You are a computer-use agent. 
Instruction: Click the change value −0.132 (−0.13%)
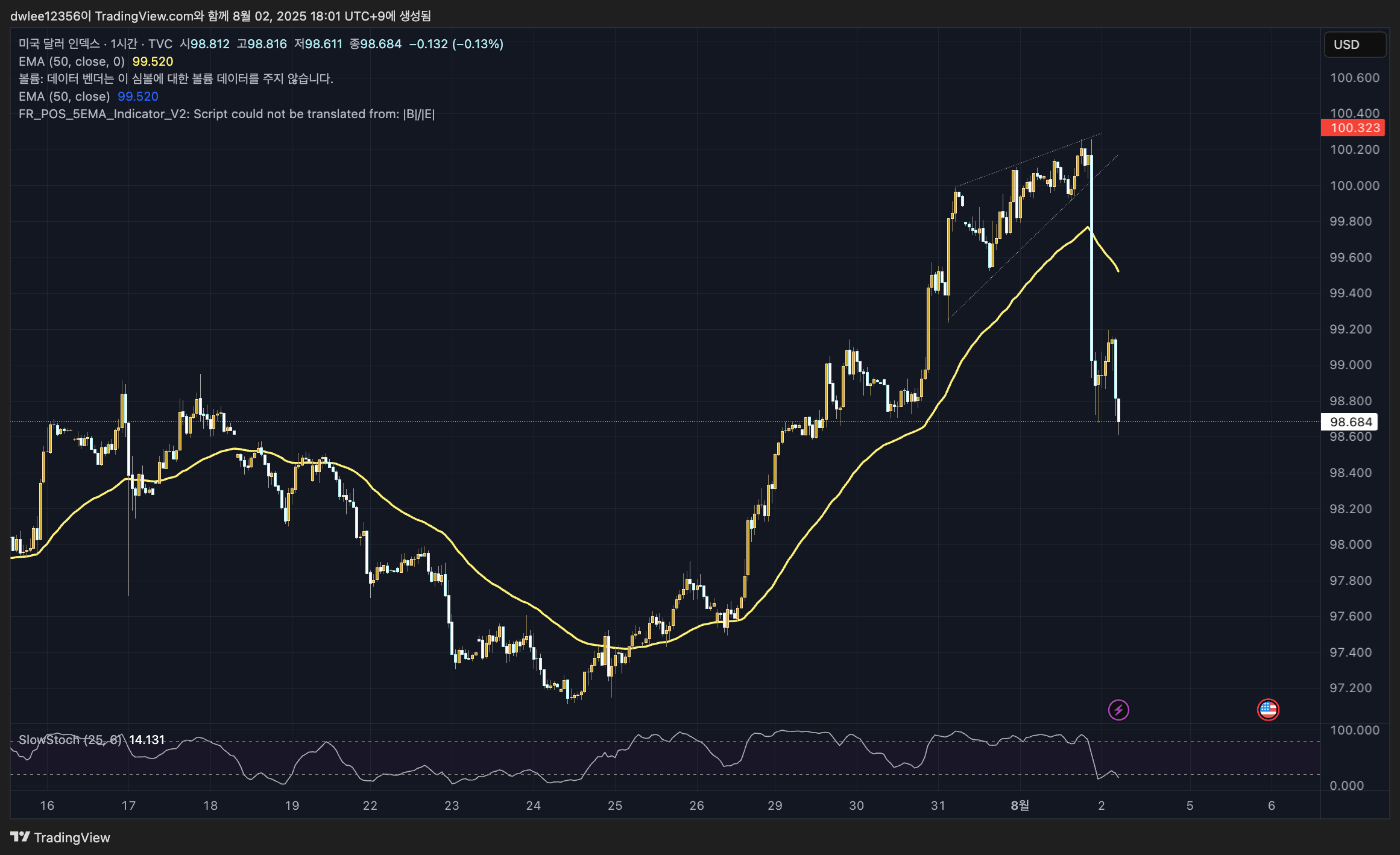[x=456, y=44]
